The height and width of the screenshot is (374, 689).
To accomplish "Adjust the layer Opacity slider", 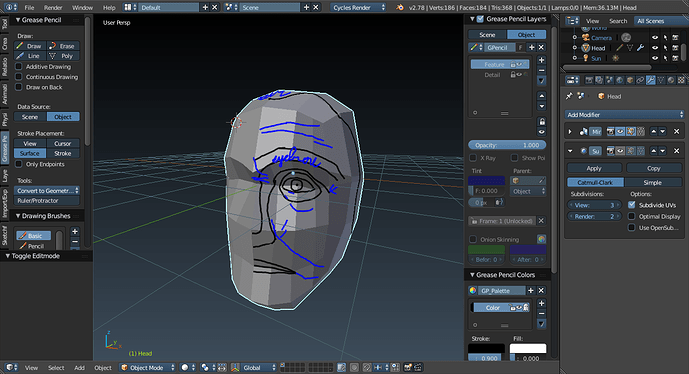I will click(507, 145).
